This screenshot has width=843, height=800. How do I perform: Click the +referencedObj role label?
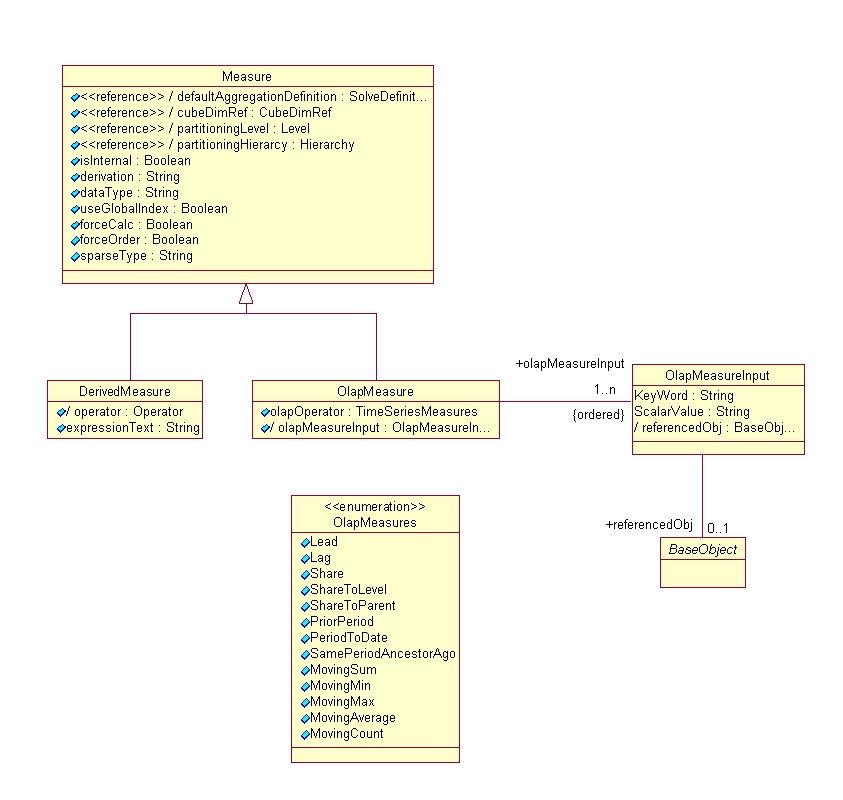[649, 525]
